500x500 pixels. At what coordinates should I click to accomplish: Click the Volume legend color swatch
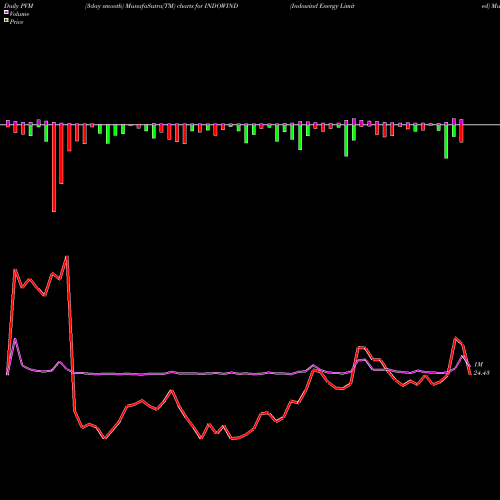(x=6, y=12)
